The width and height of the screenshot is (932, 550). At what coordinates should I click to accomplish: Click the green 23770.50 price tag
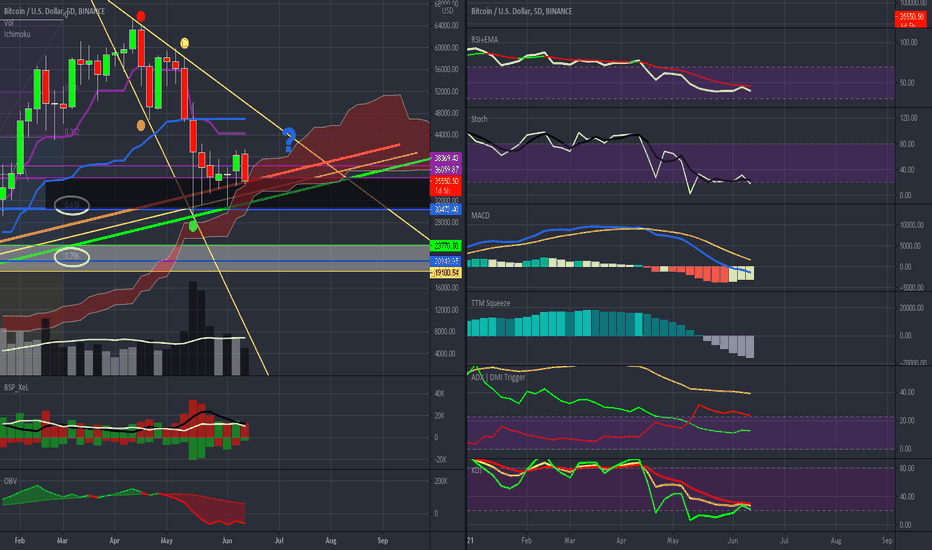coord(446,246)
